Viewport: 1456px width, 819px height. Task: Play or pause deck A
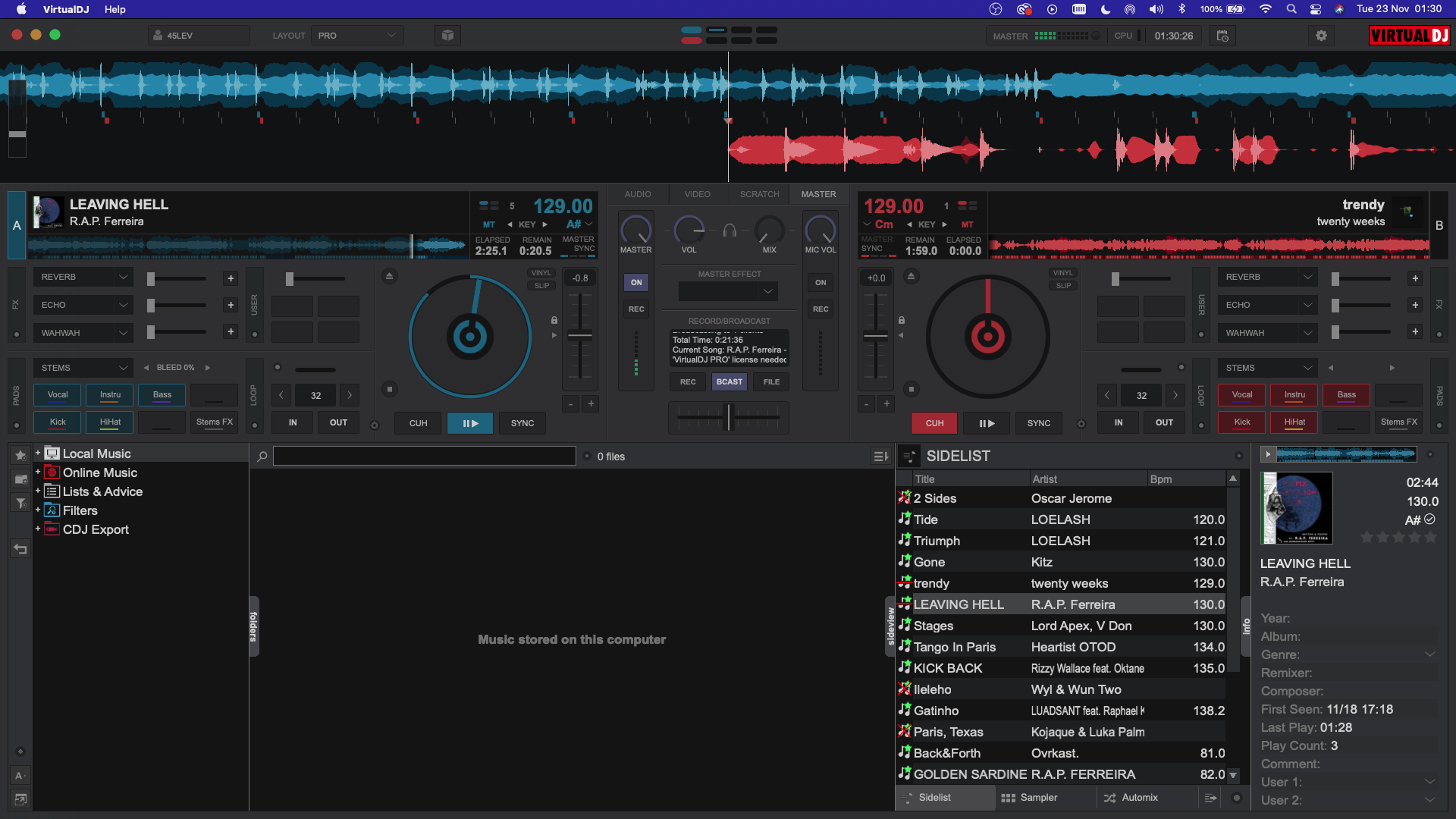point(470,423)
